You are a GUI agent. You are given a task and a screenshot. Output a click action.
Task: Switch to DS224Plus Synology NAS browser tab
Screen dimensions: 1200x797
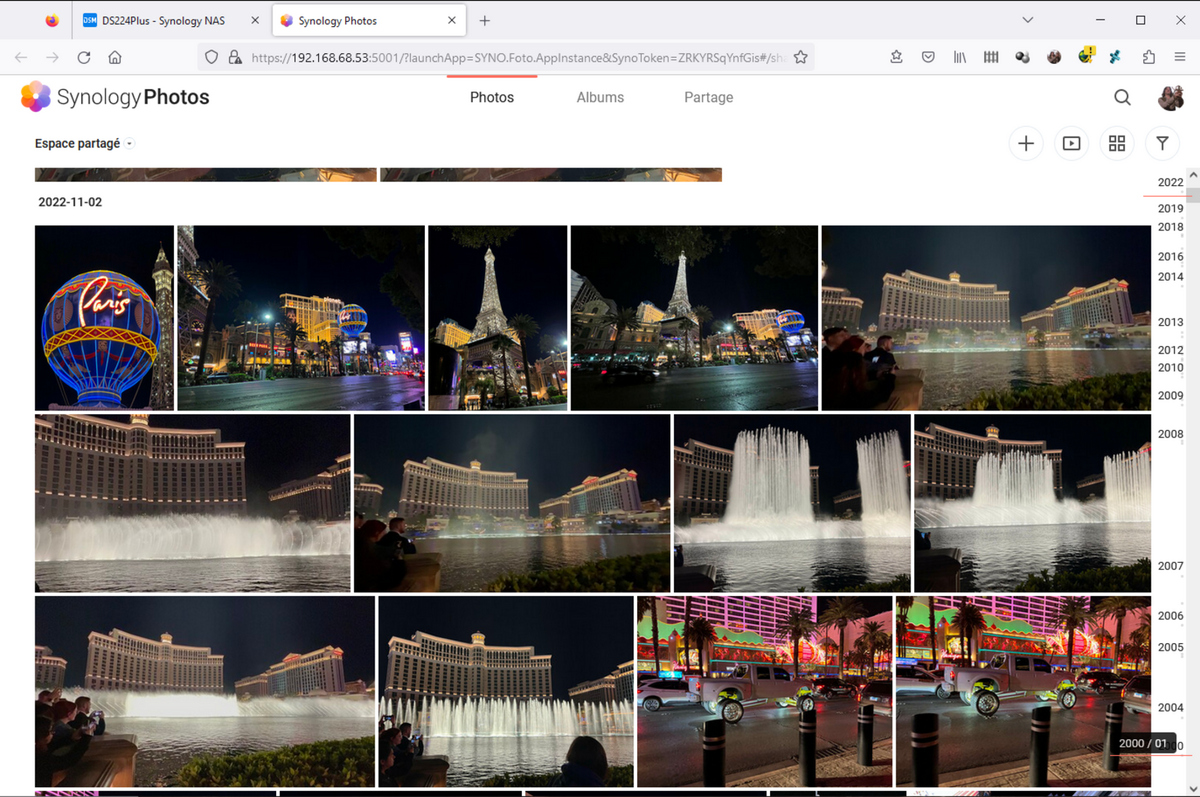click(x=167, y=20)
